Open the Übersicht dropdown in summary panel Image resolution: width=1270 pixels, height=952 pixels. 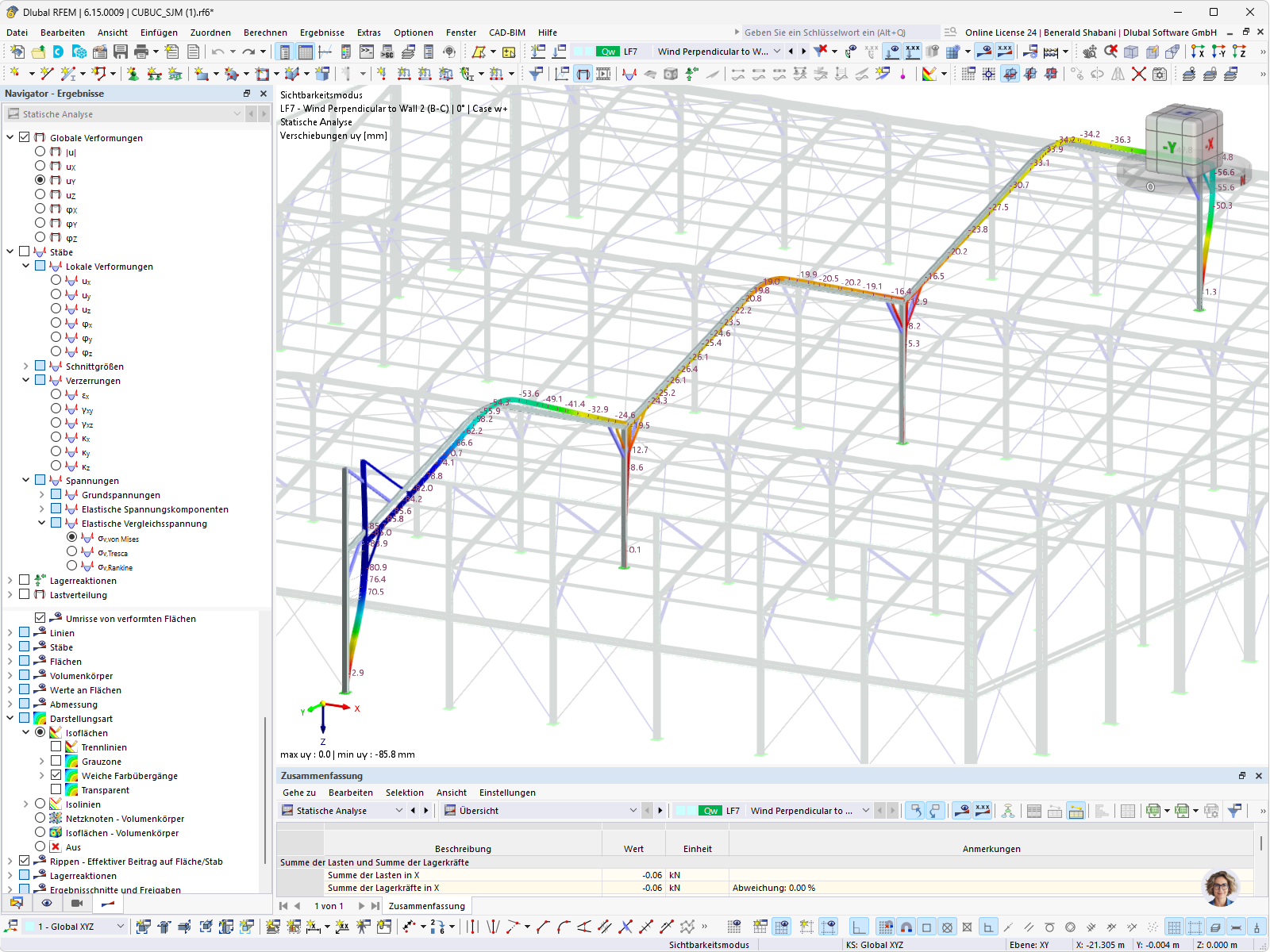[x=633, y=811]
